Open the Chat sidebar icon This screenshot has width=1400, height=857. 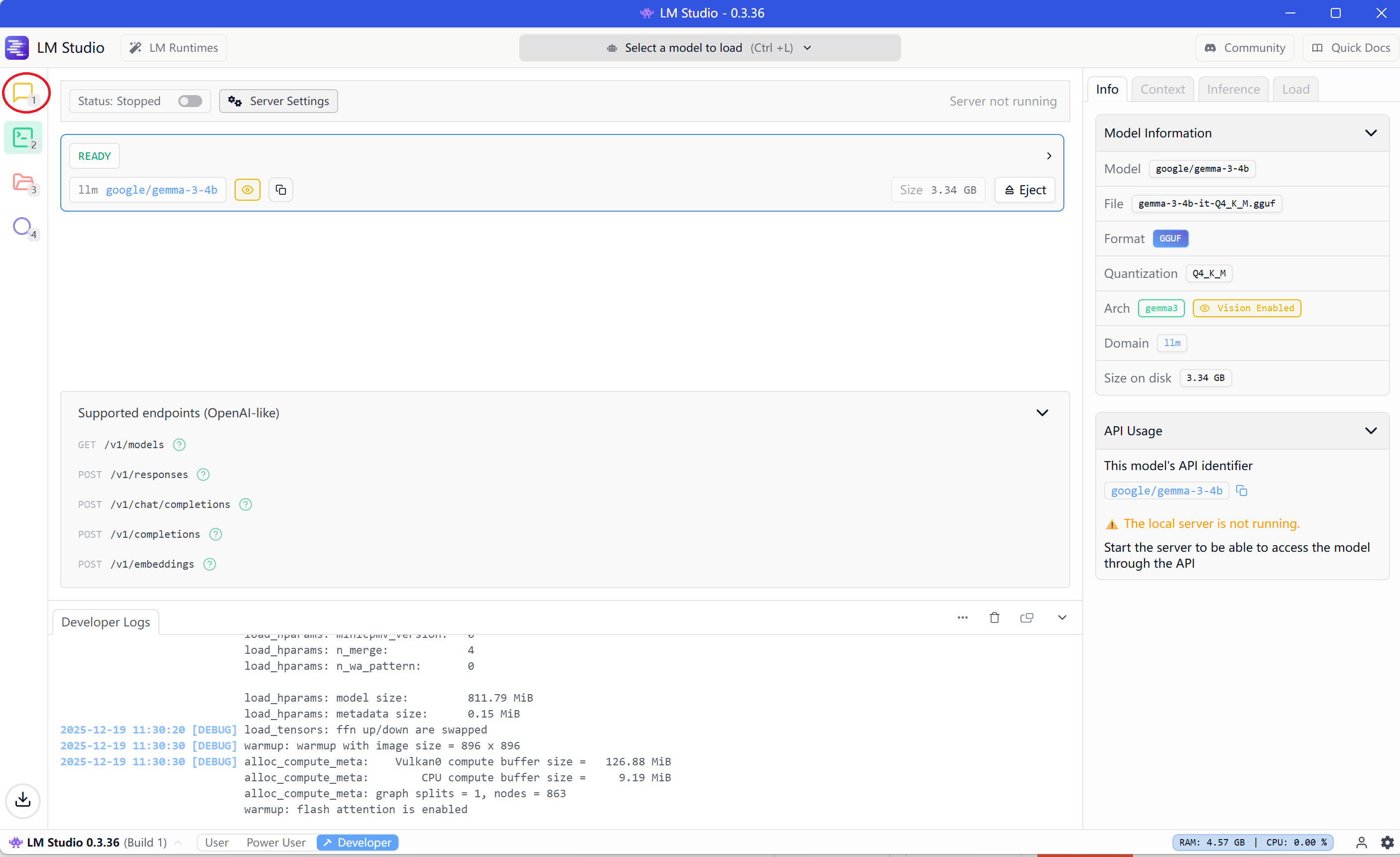coord(23,92)
